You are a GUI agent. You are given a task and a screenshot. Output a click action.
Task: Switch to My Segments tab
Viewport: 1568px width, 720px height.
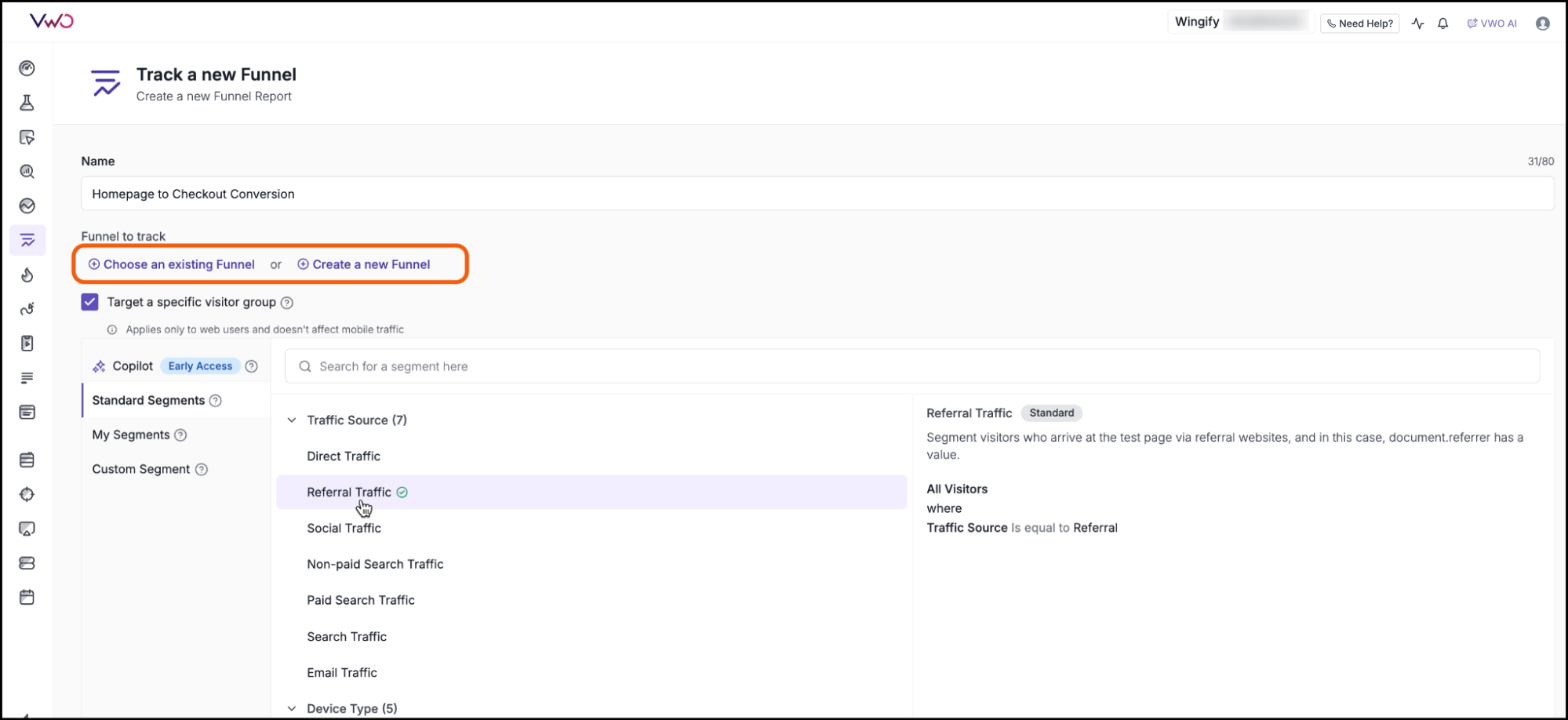coord(131,435)
